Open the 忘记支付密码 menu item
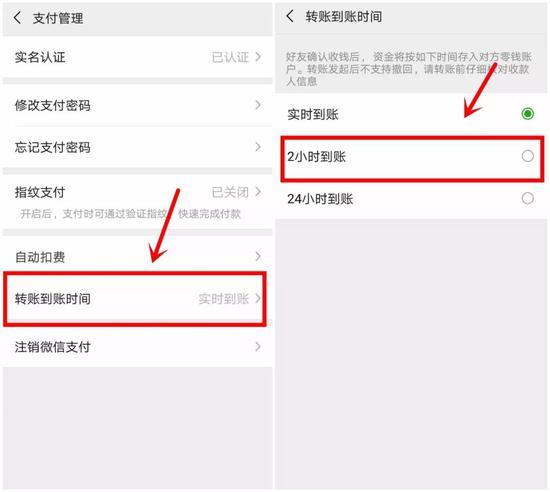Viewport: 550px width, 492px height. (138, 147)
